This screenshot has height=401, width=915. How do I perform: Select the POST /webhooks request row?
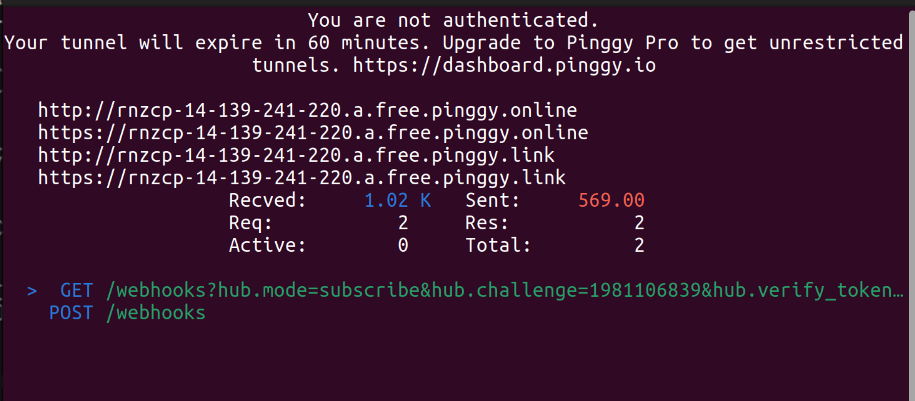coord(127,313)
